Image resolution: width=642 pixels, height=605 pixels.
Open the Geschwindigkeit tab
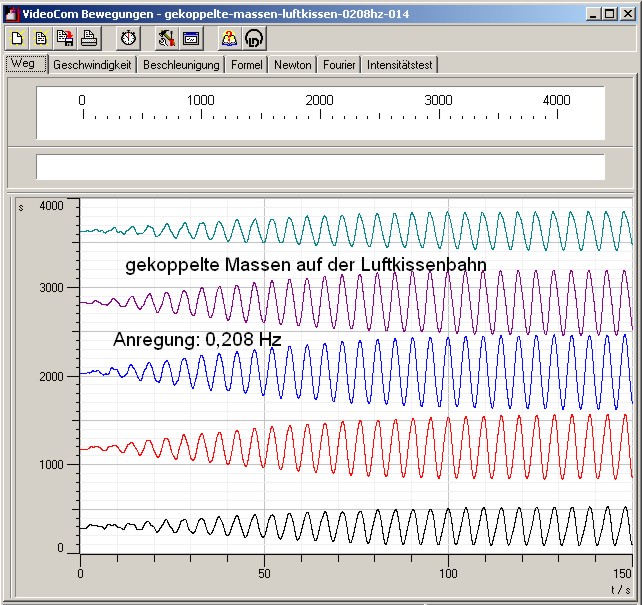coord(92,65)
